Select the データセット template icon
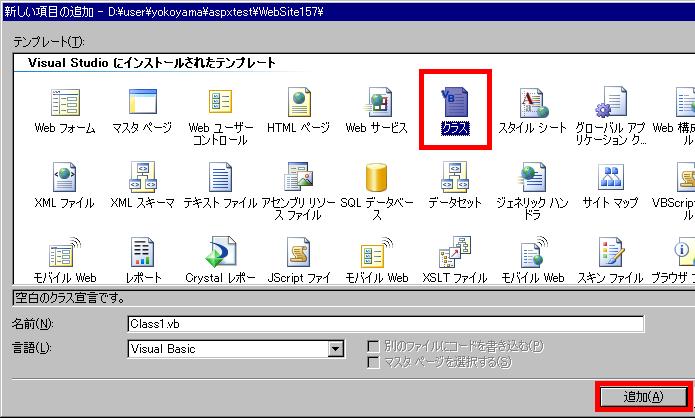695x418 pixels. click(x=455, y=176)
